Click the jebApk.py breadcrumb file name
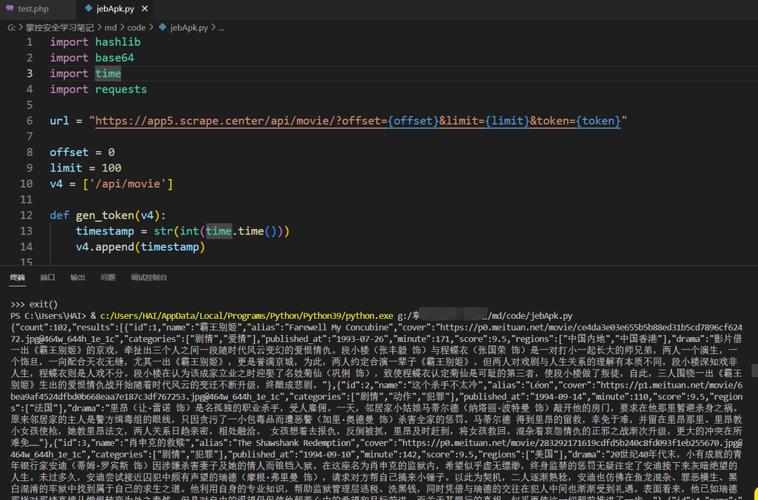This screenshot has width=758, height=500. click(x=189, y=28)
